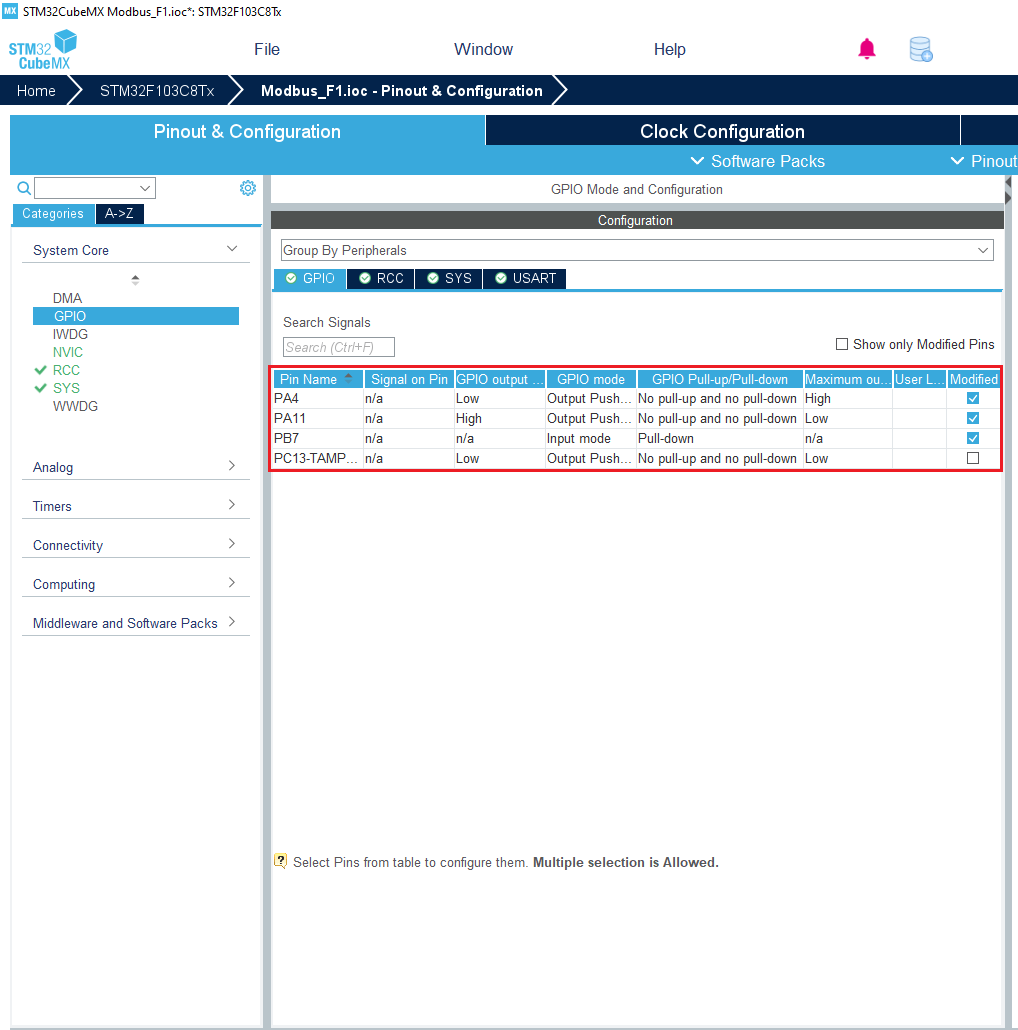Open the SYS configuration tab
The image size is (1018, 1030).
449,279
